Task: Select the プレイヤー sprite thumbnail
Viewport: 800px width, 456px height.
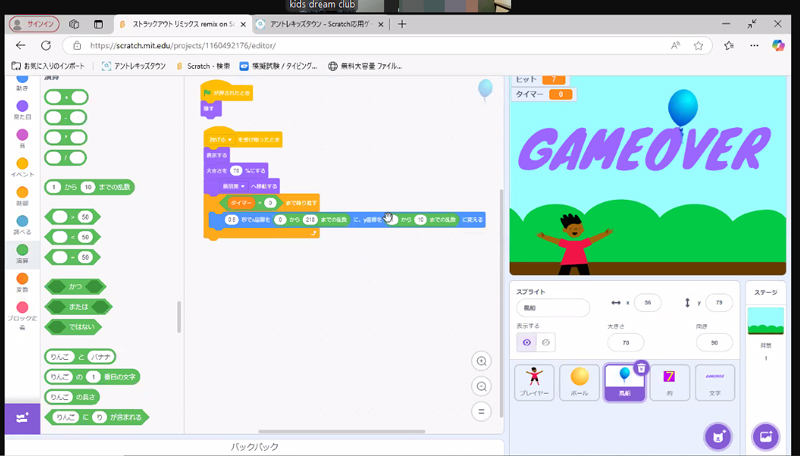Action: coord(534,383)
